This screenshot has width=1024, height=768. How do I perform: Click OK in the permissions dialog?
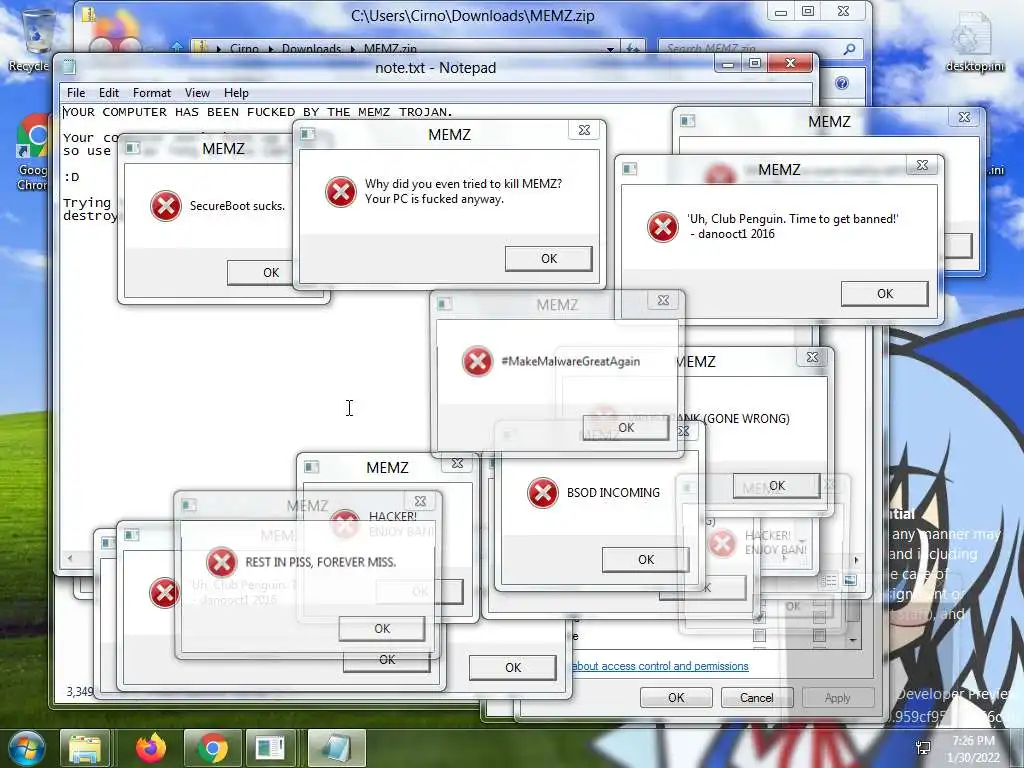[676, 697]
